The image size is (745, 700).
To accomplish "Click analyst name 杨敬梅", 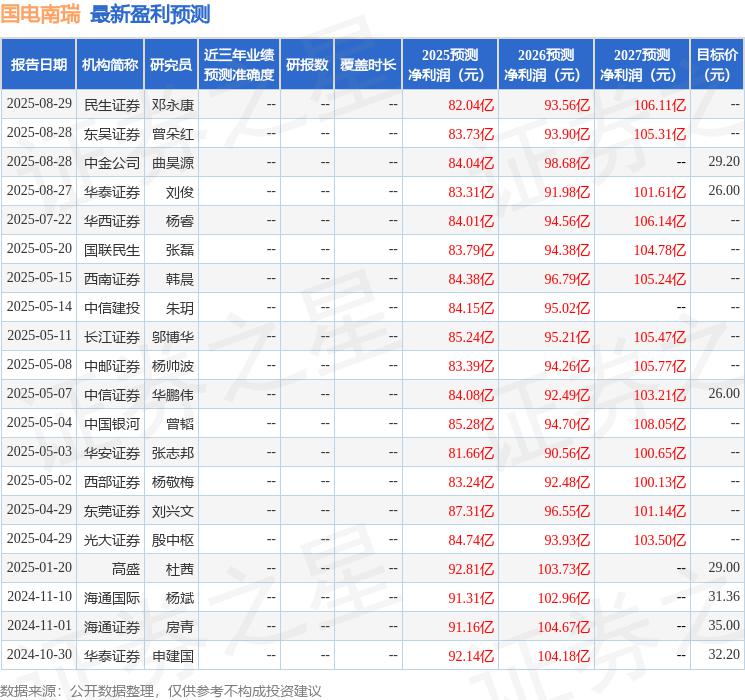I will pos(173,482).
